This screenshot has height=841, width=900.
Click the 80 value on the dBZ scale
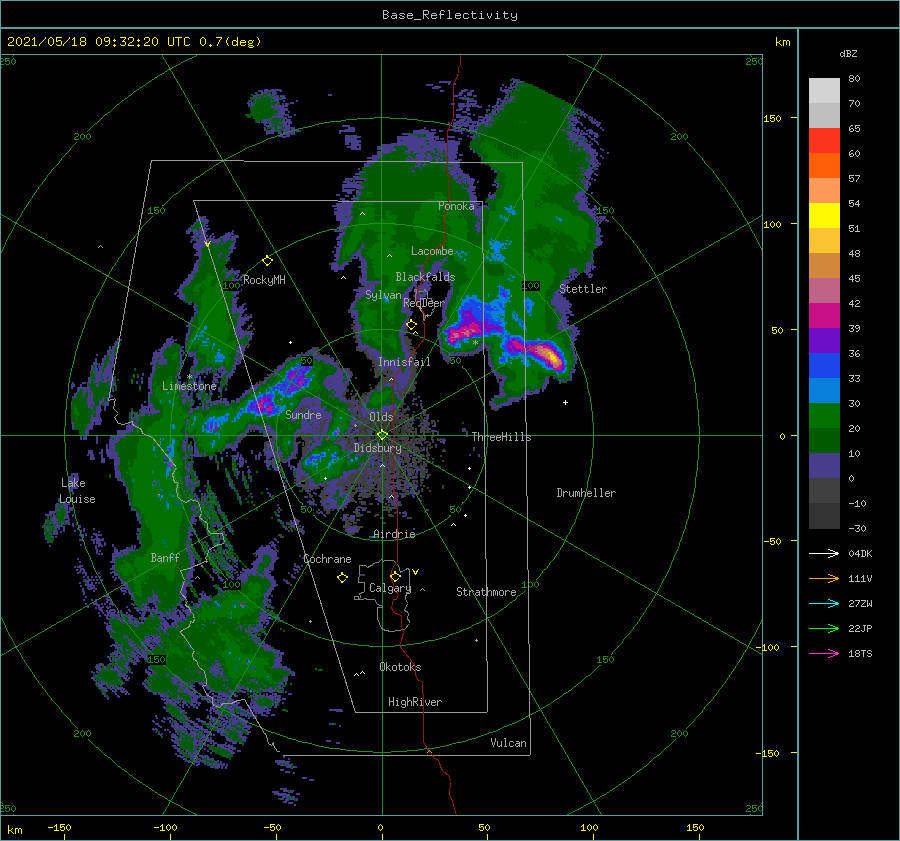(x=854, y=79)
